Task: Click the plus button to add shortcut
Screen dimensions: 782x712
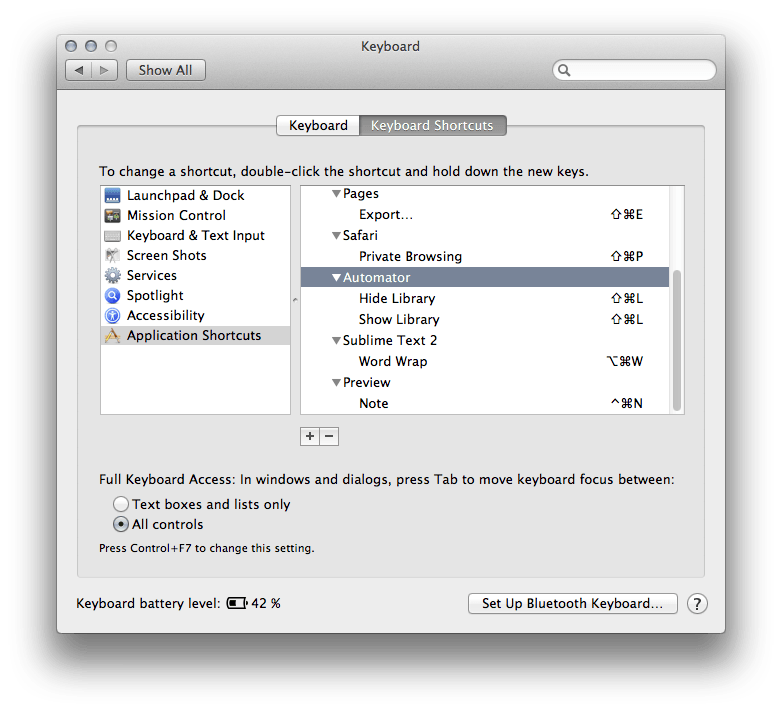Action: click(x=310, y=436)
